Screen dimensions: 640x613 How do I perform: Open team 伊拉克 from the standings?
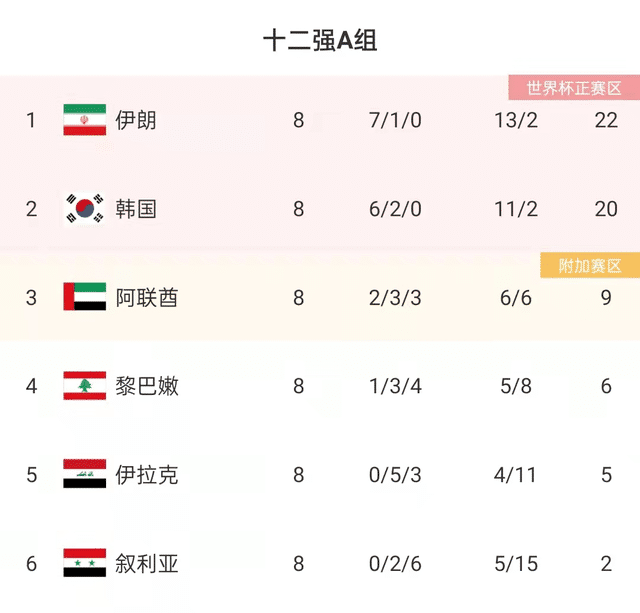147,474
